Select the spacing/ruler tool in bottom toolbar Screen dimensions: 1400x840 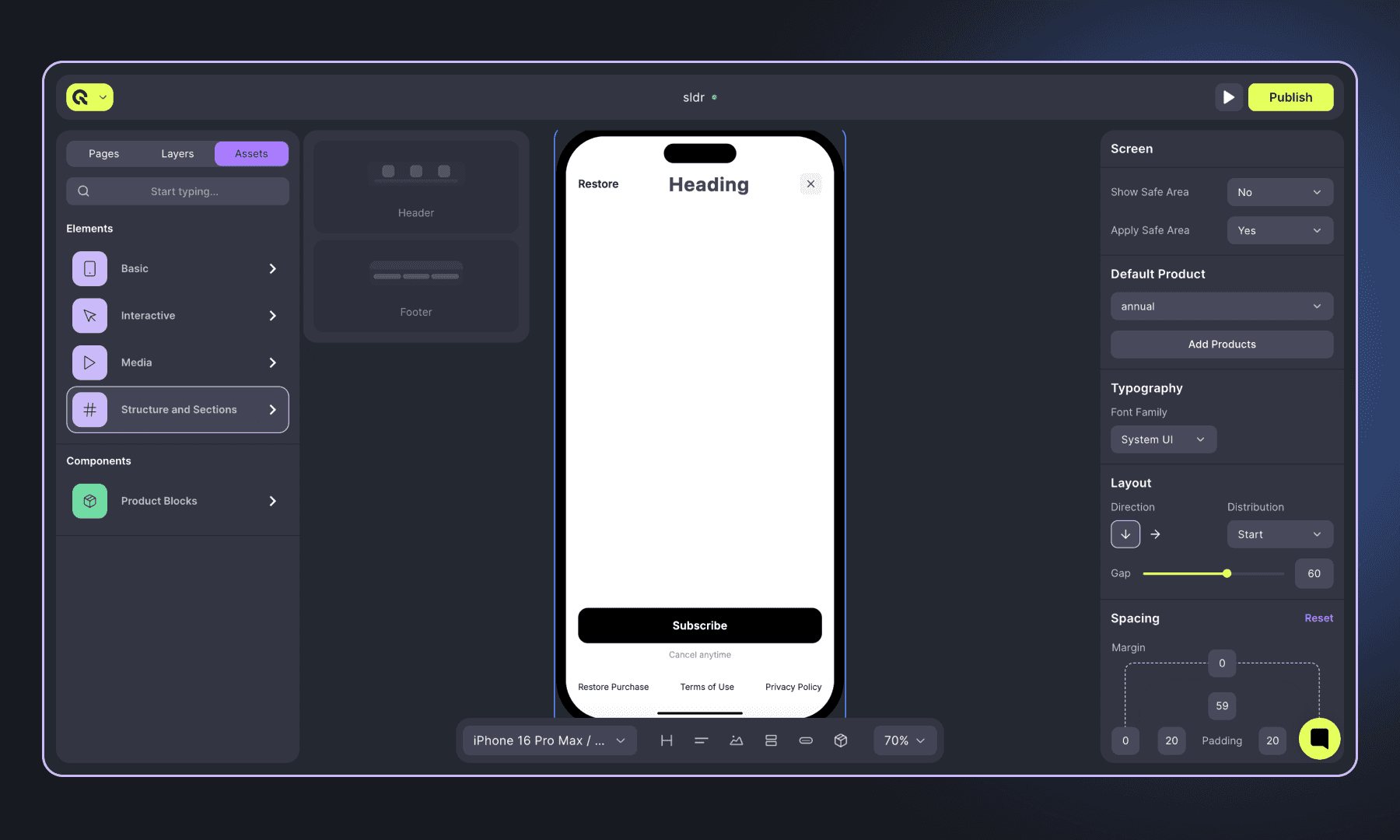click(666, 740)
